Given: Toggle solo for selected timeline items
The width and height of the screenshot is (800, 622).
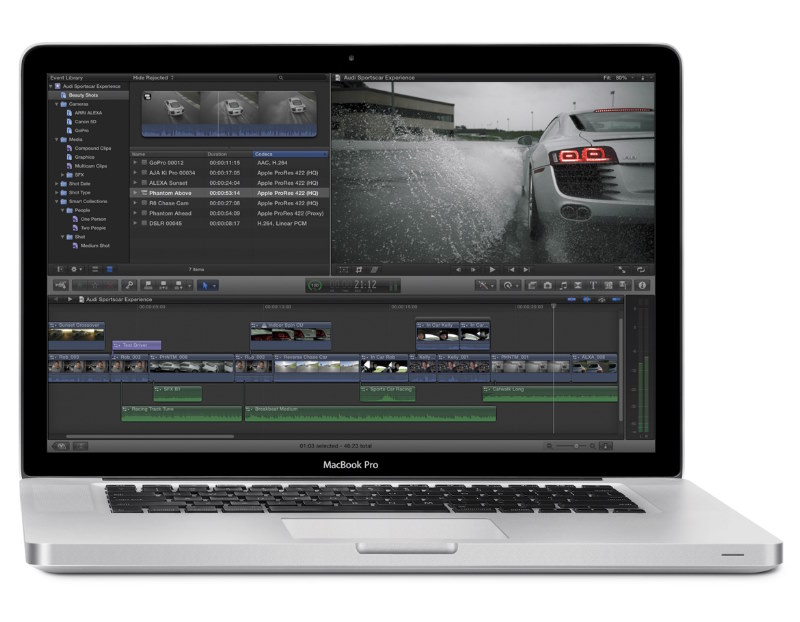Looking at the screenshot, I should 602,300.
